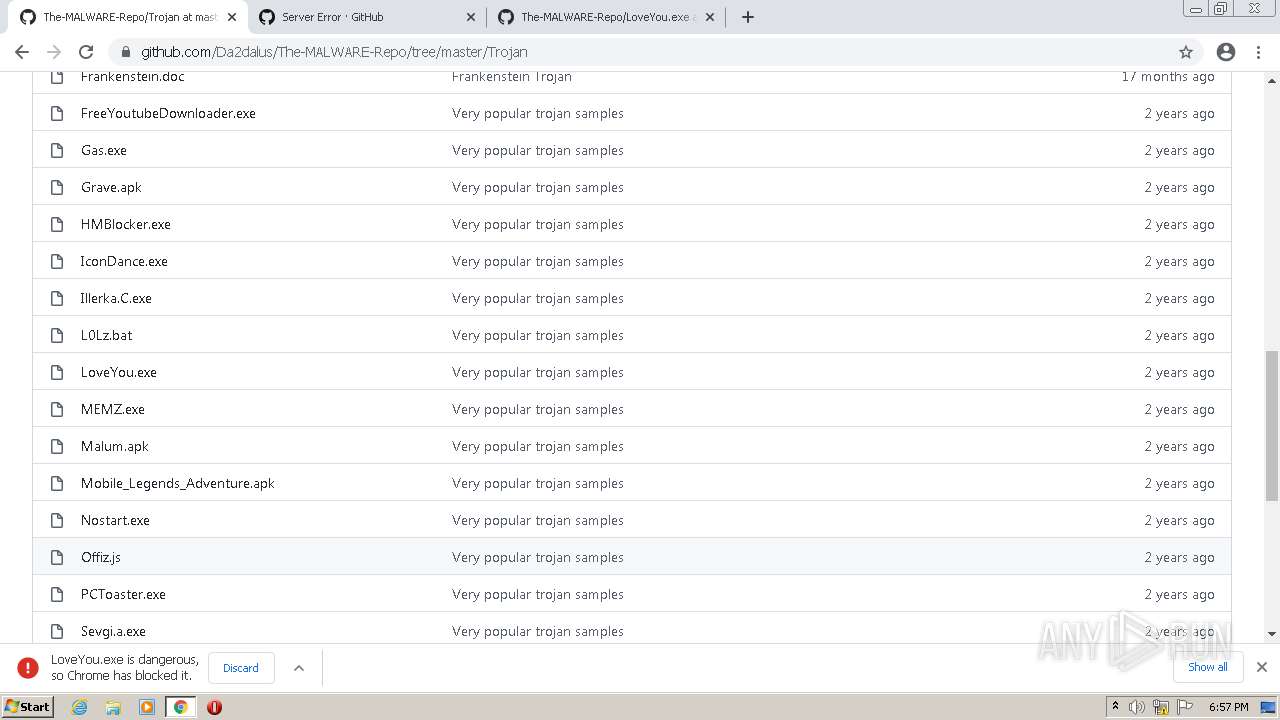Click the file icon next to Offiz.js

click(x=57, y=557)
